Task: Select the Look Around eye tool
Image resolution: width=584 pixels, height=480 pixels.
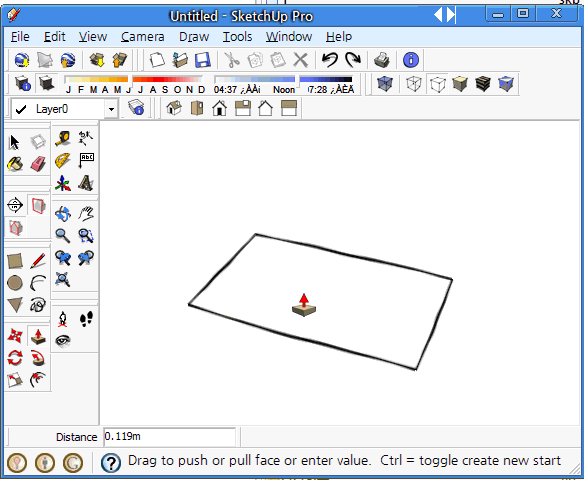Action: pyautogui.click(x=63, y=341)
